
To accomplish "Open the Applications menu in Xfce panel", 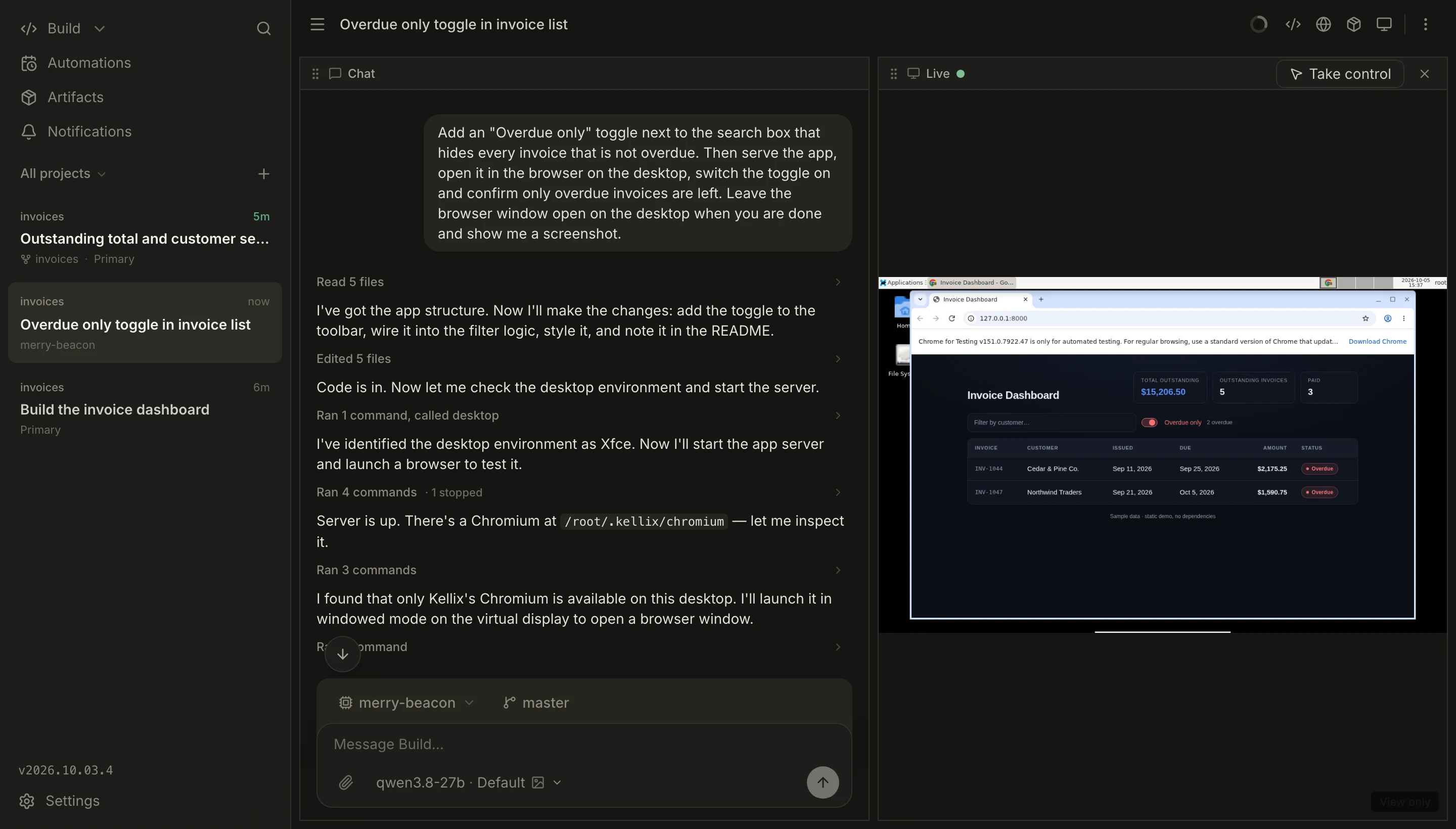I will [901, 283].
